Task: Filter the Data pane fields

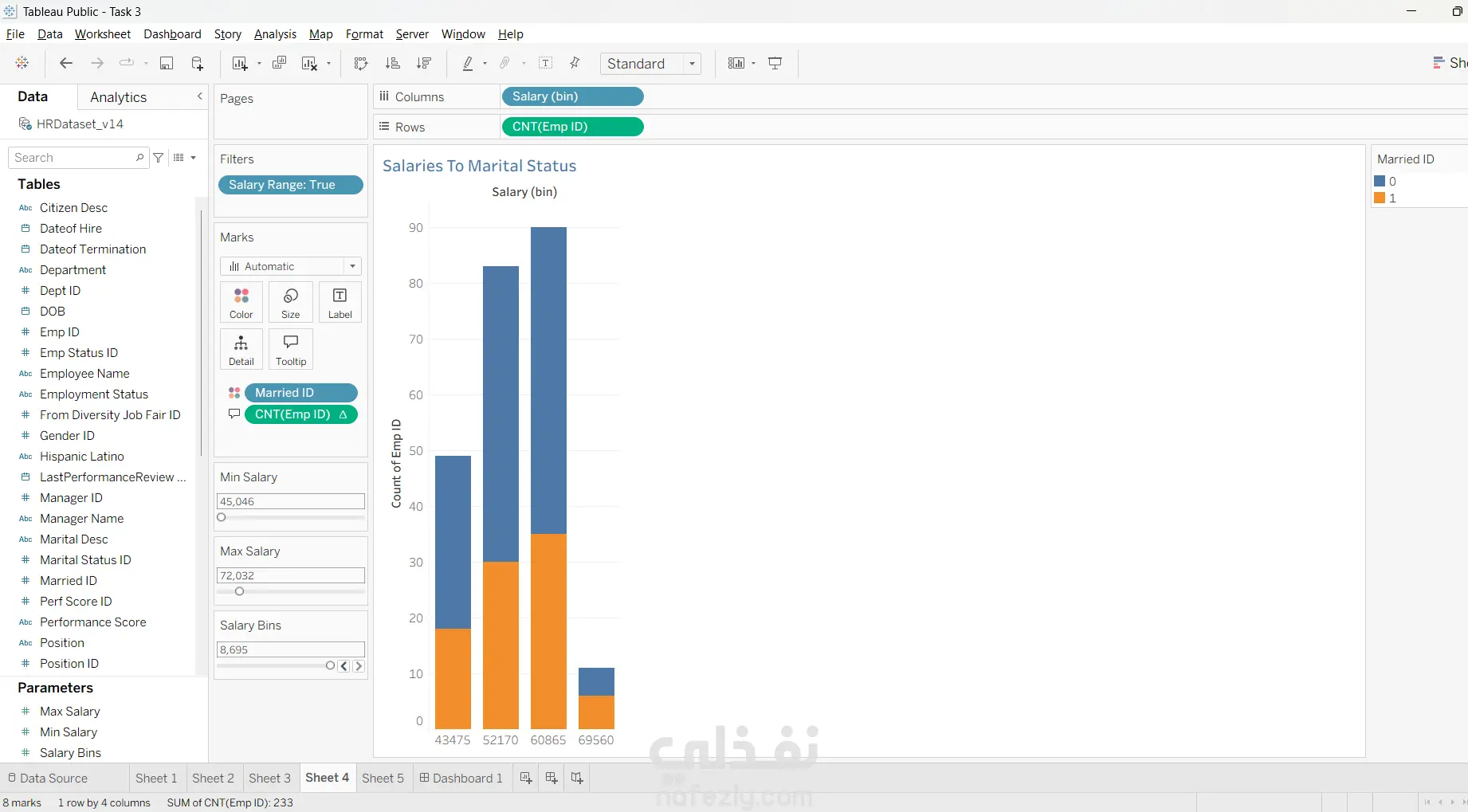Action: click(x=159, y=158)
